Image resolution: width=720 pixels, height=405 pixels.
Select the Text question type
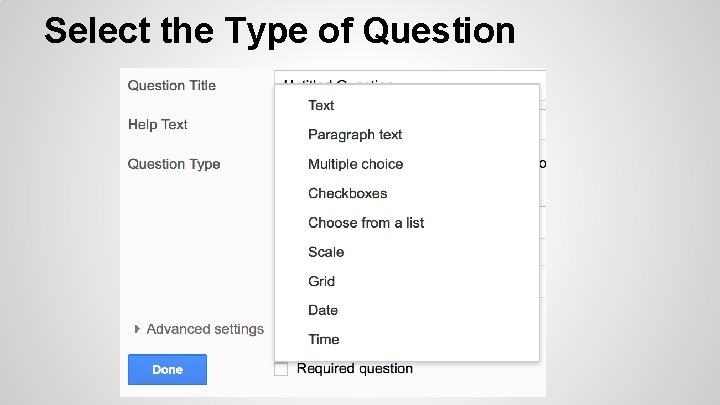pyautogui.click(x=321, y=105)
